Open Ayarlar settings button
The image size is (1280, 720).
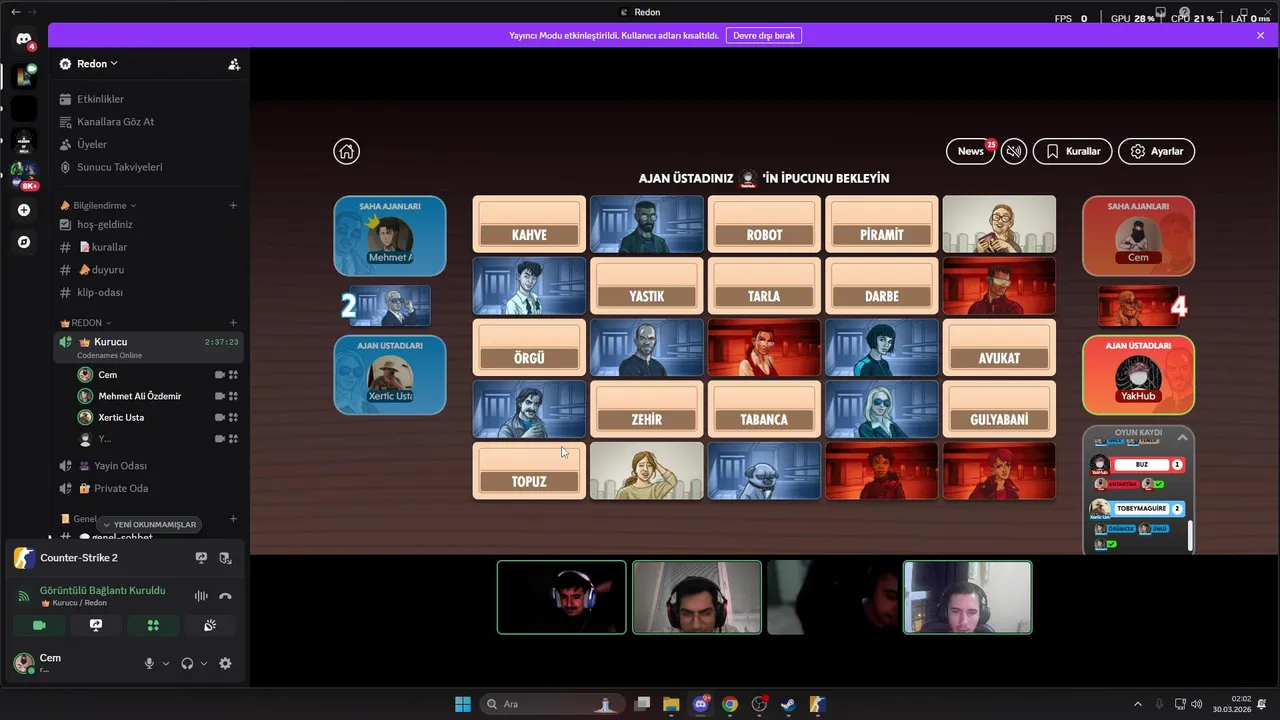[1156, 151]
